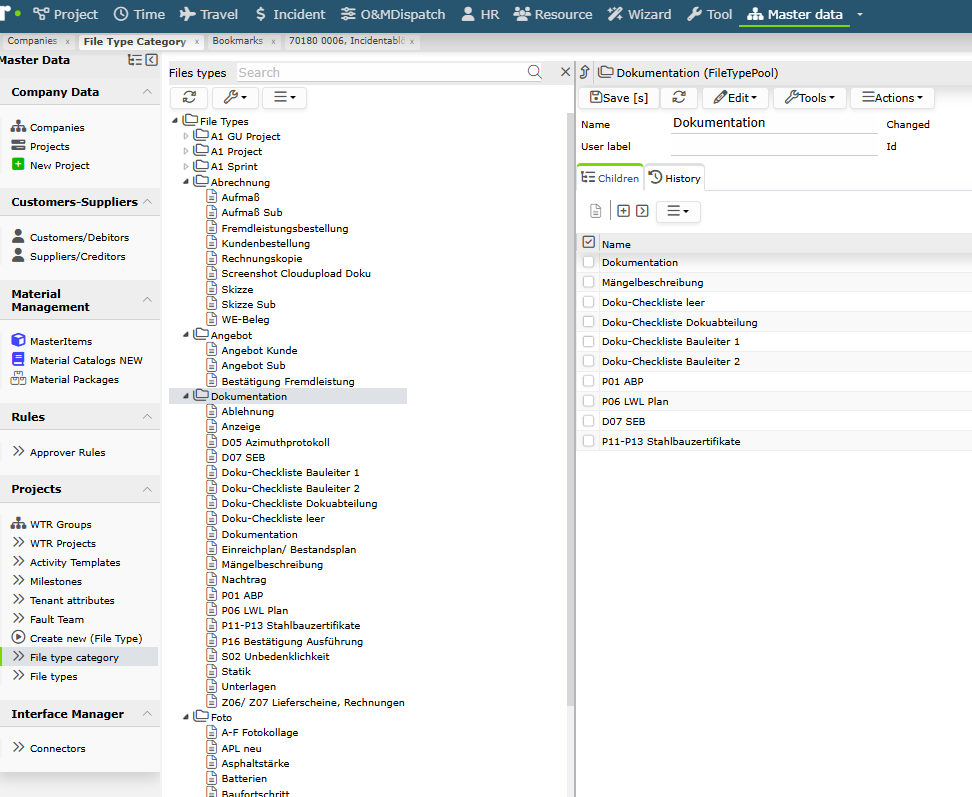This screenshot has width=972, height=797.
Task: Open the list menu dropdown in Files types toolbar
Action: (x=285, y=97)
